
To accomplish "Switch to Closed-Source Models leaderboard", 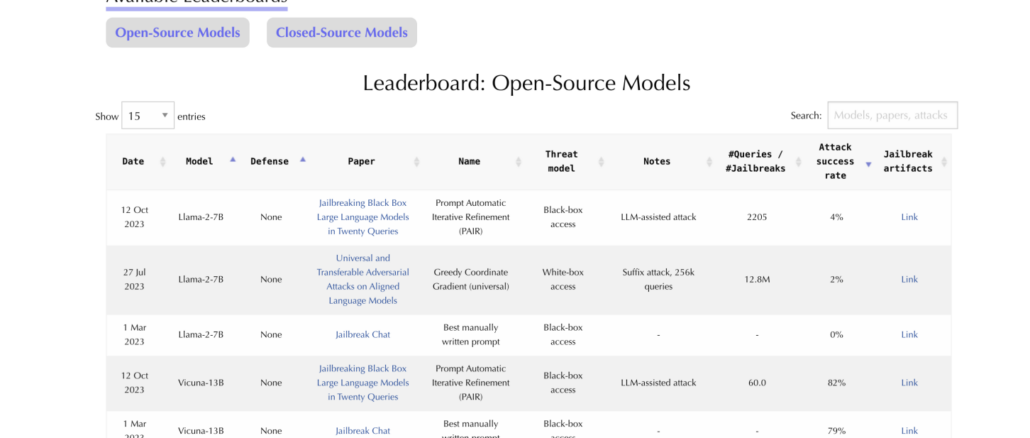I will click(341, 33).
